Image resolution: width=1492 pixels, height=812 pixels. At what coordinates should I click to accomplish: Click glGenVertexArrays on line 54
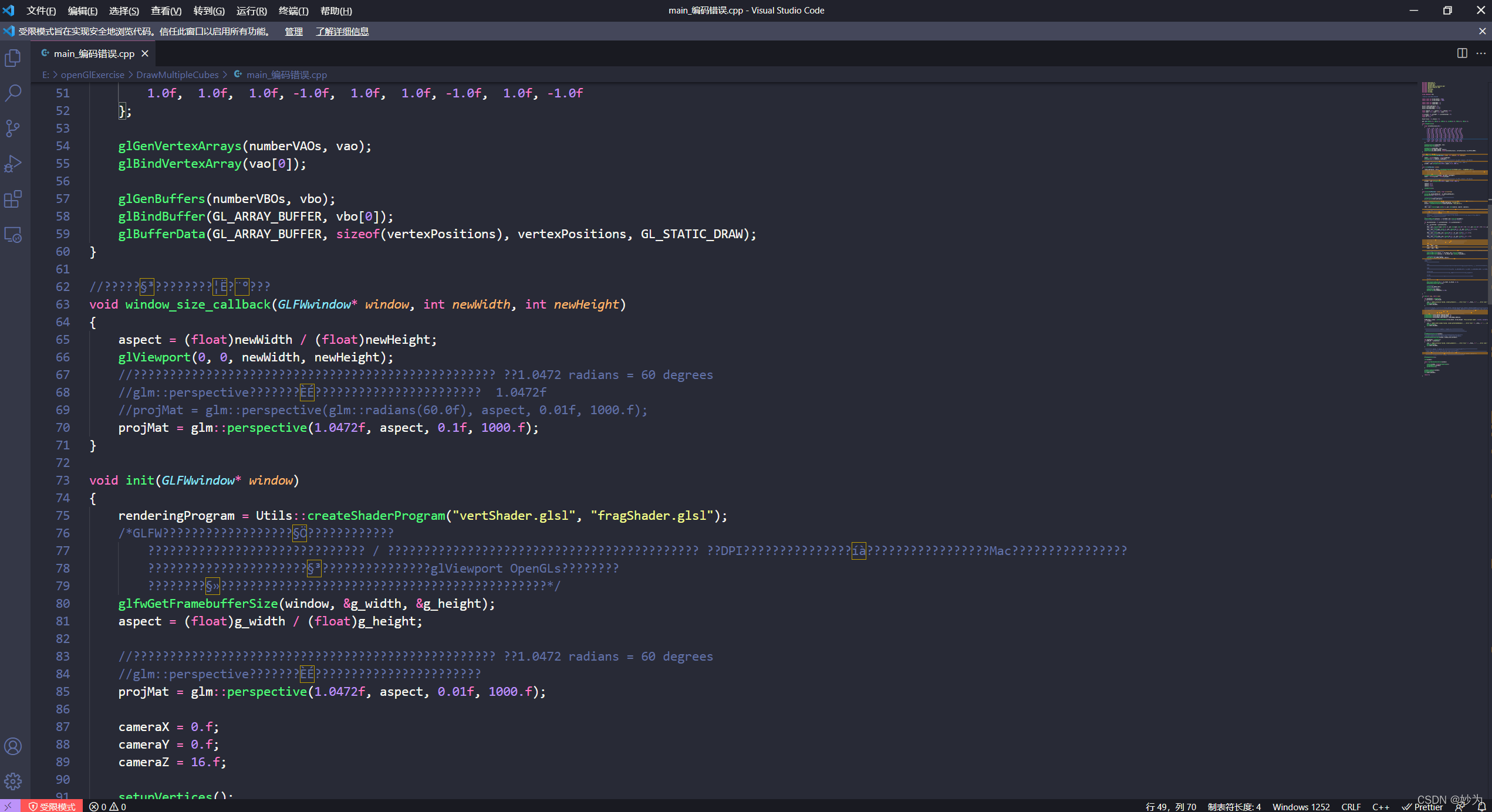point(180,146)
